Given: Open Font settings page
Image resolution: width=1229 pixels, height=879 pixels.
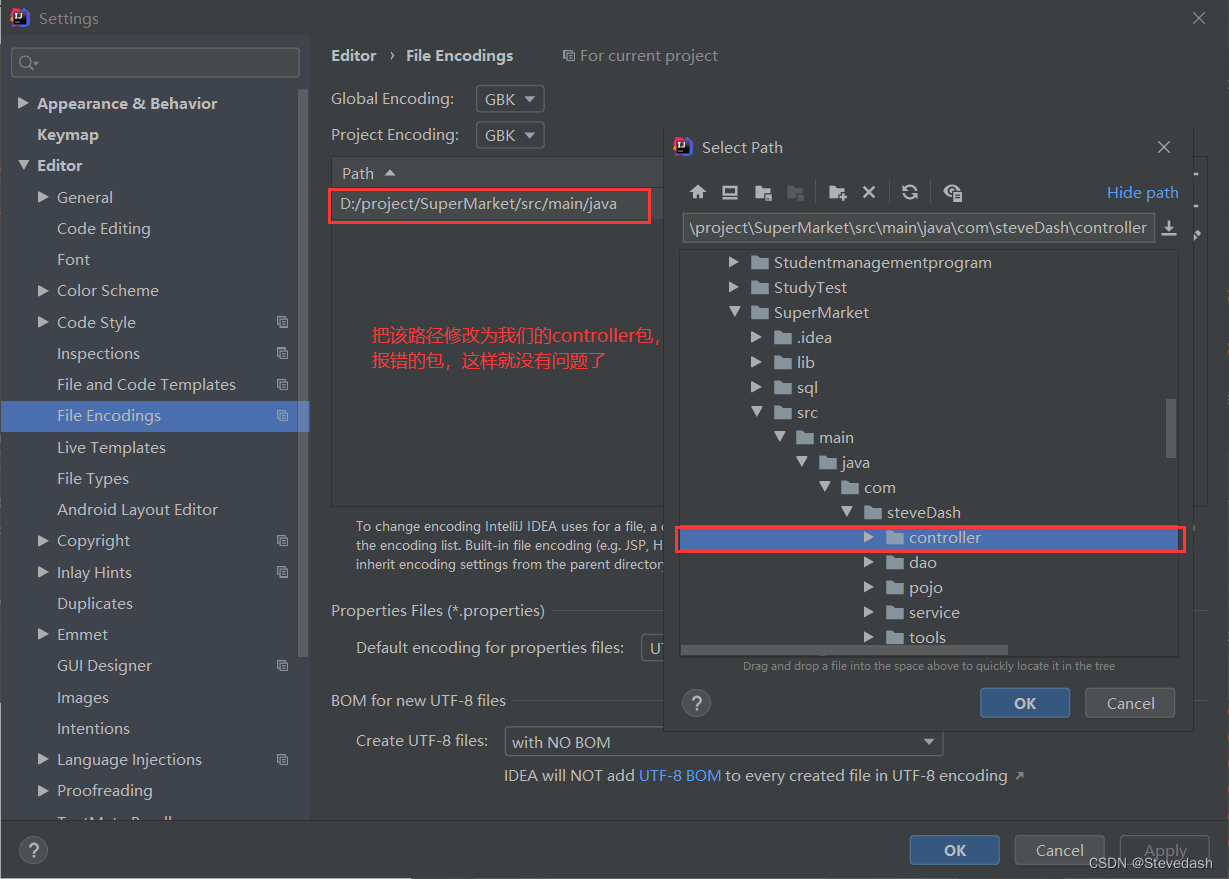Looking at the screenshot, I should coord(73,259).
